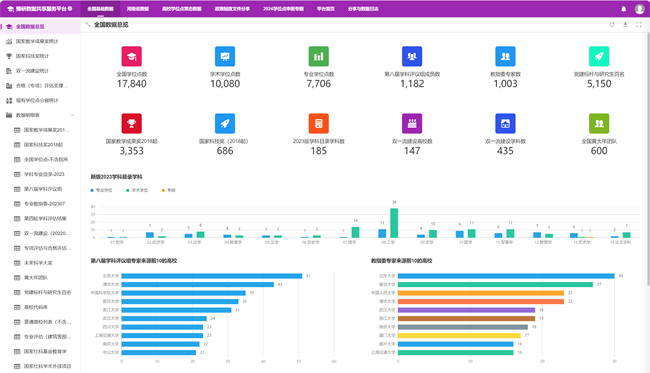This screenshot has width=650, height=373.
Task: Click the tall green 08 工学 bar
Action: [x=394, y=223]
